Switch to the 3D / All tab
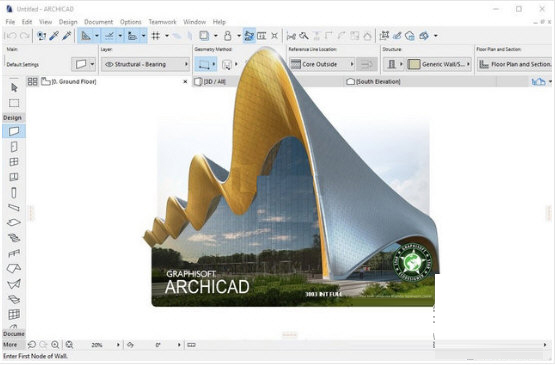Screen dimensions: 555x365 tap(214, 82)
